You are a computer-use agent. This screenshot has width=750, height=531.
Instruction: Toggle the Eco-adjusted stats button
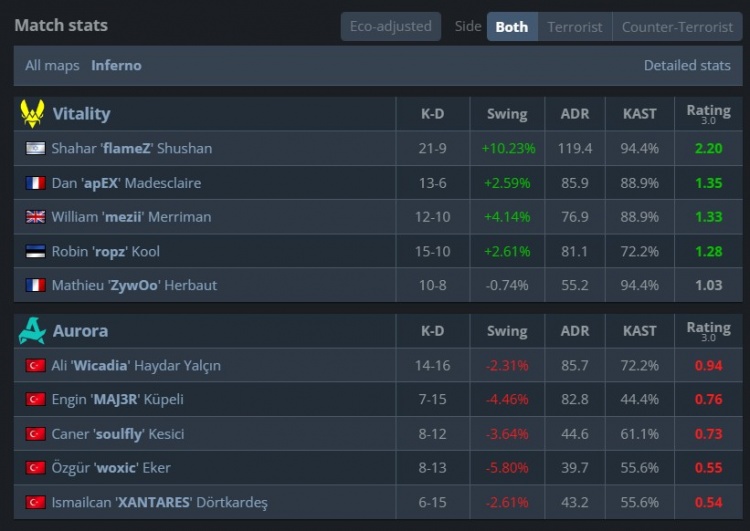click(x=390, y=27)
